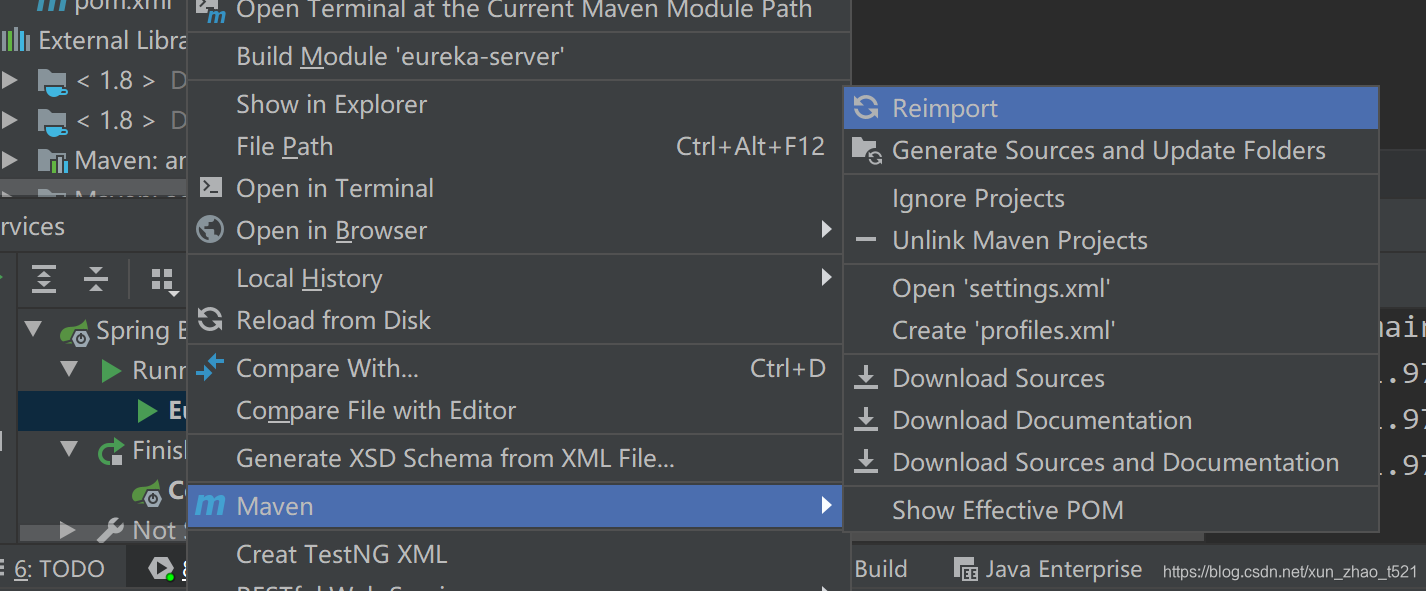Choose Download Sources
Viewport: 1426px width, 591px height.
[x=1110, y=378]
